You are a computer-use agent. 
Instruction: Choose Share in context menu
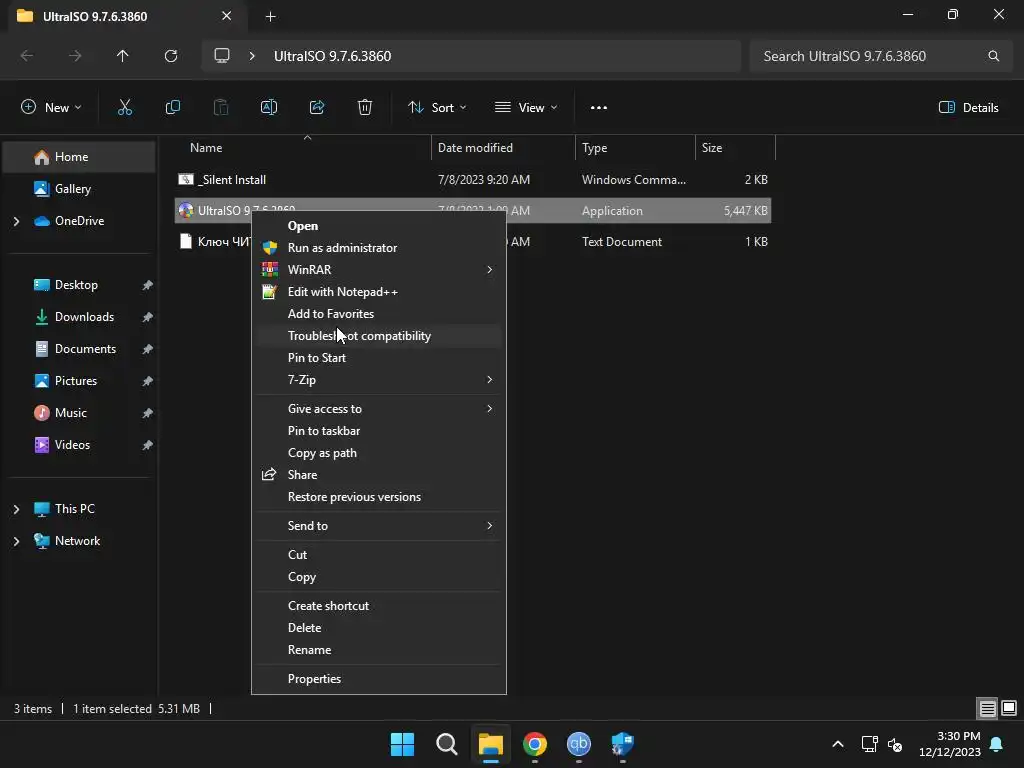378,475
